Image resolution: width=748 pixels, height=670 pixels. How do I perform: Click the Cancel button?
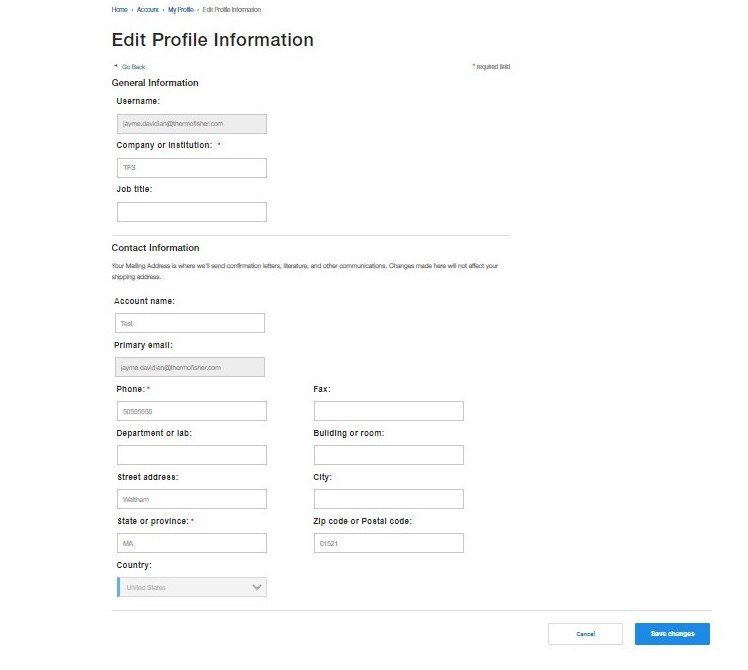click(x=585, y=634)
